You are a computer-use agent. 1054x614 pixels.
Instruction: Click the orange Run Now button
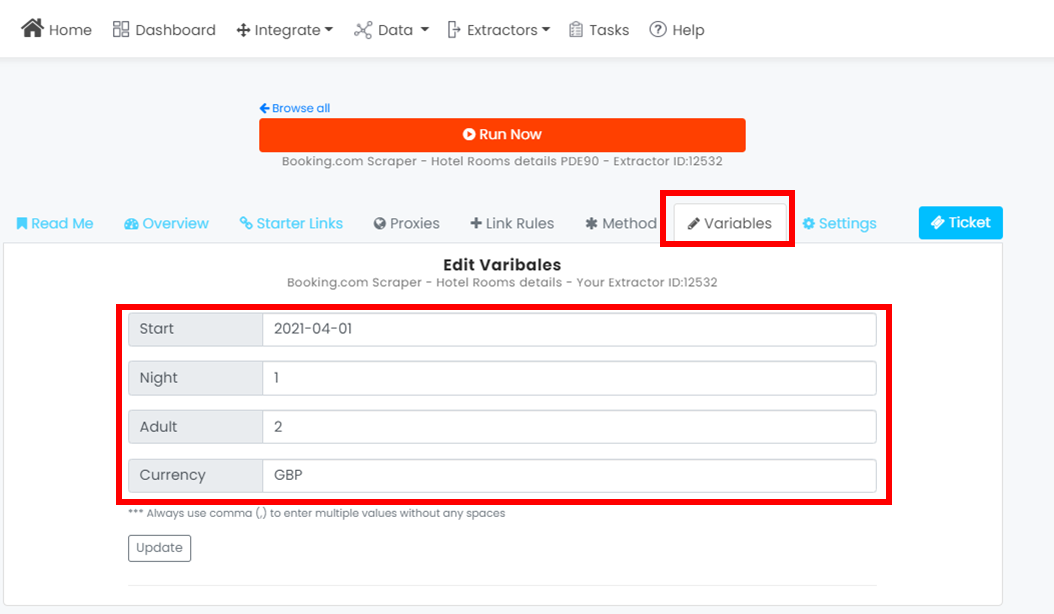point(502,135)
